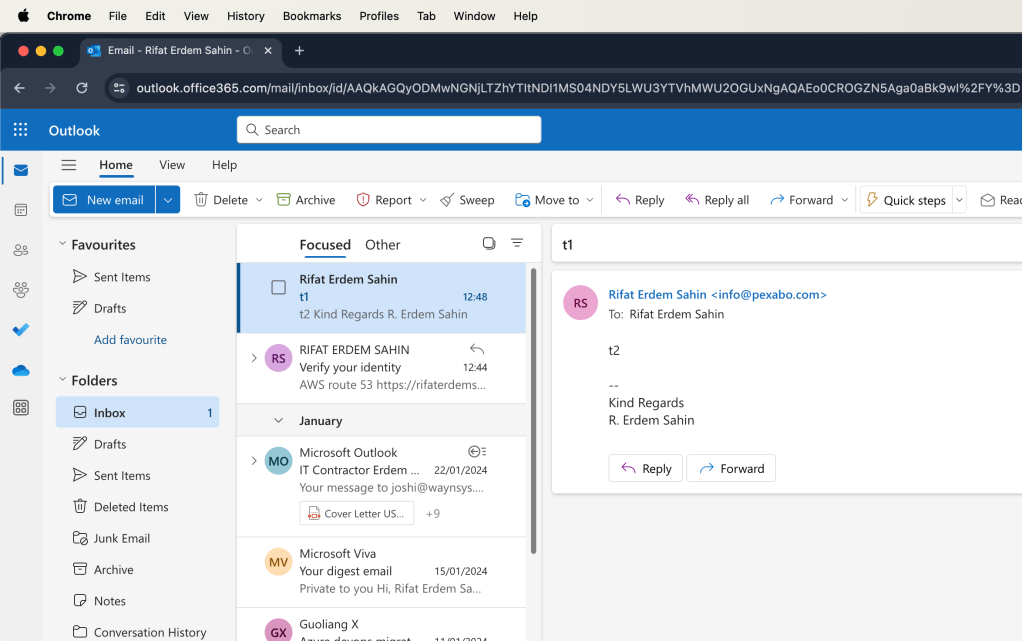Open More apps in left rail
This screenshot has height=641, width=1022.
point(21,408)
